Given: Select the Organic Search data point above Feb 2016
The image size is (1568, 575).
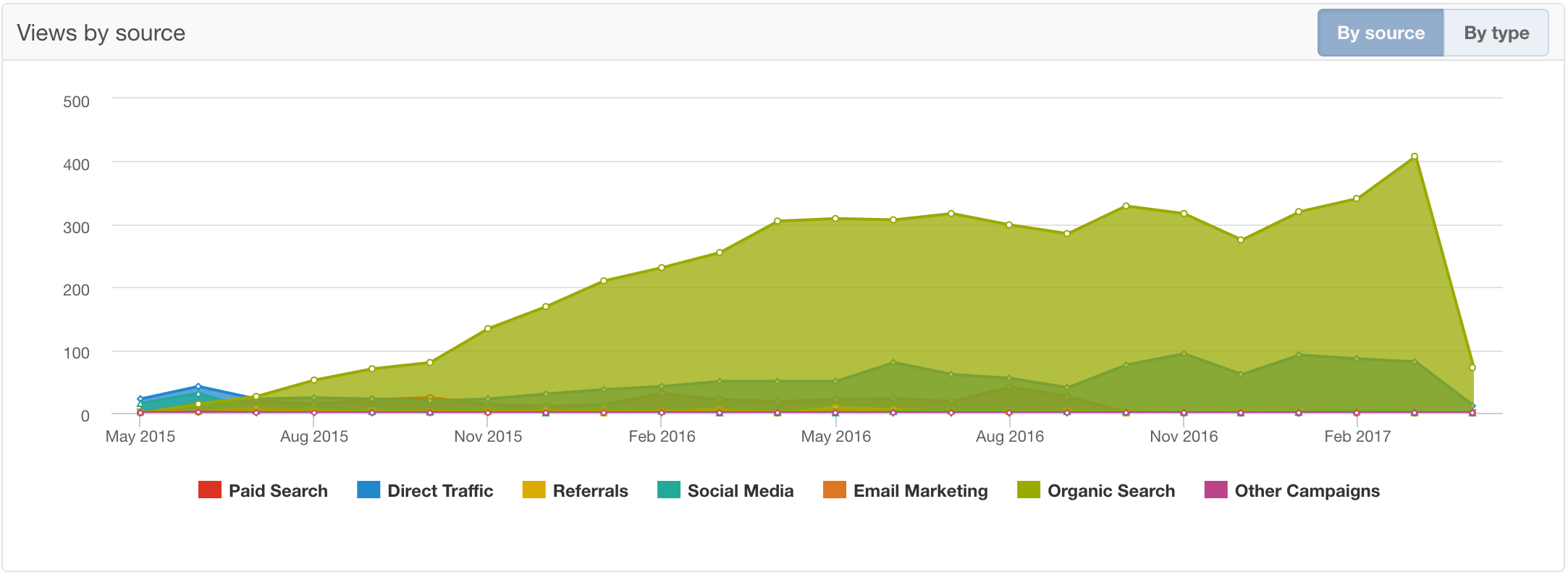Looking at the screenshot, I should tap(662, 268).
